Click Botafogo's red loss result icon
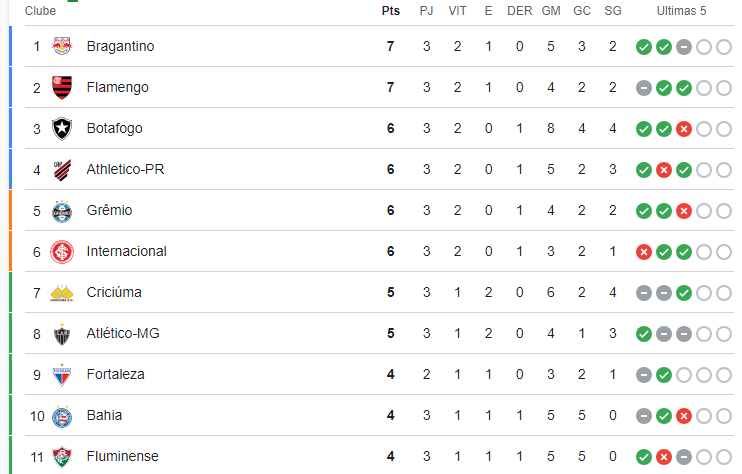This screenshot has height=474, width=742. pos(684,129)
